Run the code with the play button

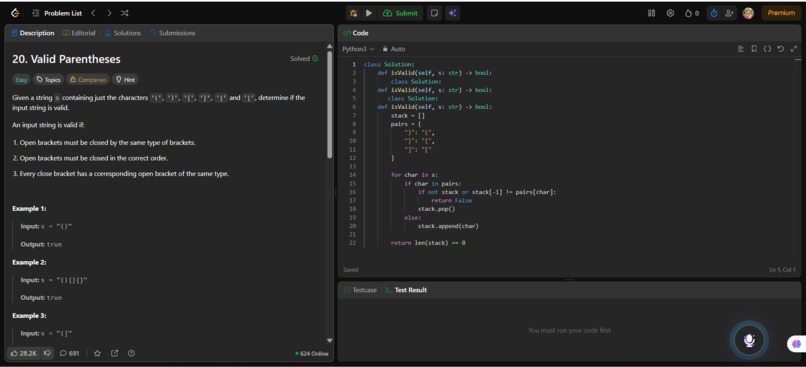369,13
